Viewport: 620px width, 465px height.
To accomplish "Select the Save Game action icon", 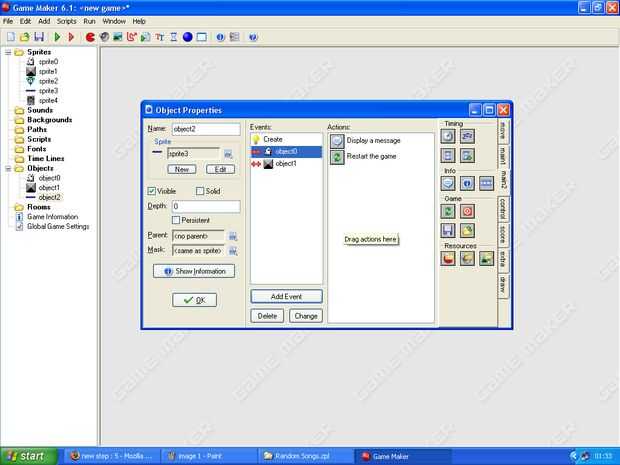I will pos(448,231).
